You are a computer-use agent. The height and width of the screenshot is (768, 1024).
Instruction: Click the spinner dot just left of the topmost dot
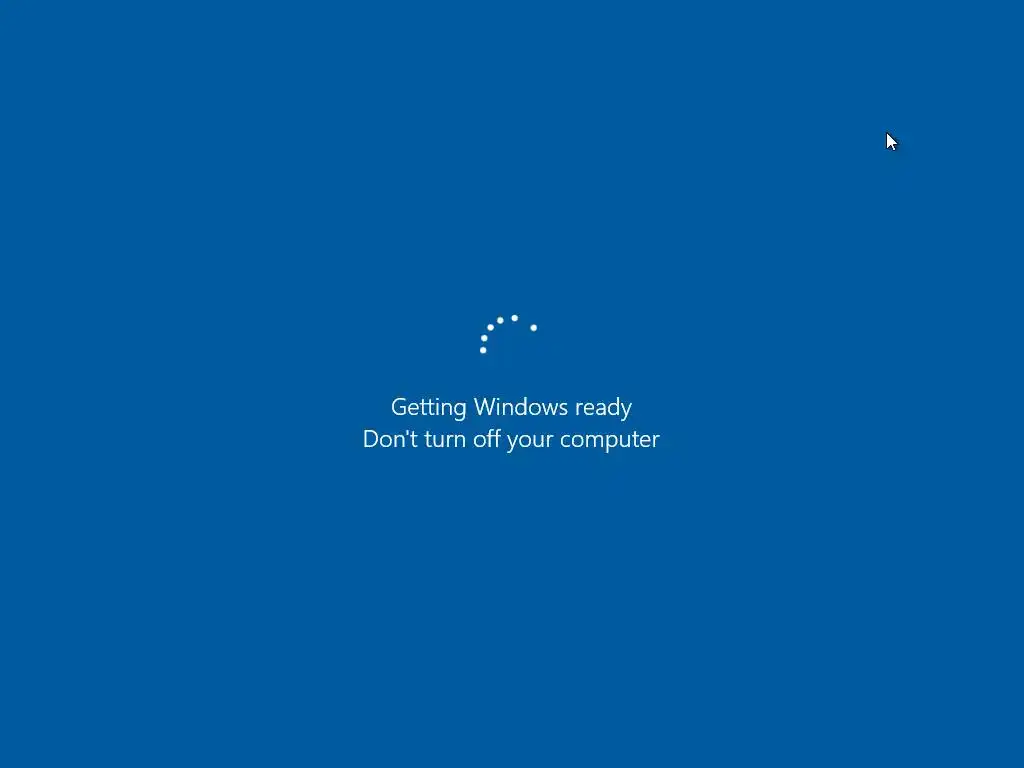(500, 321)
